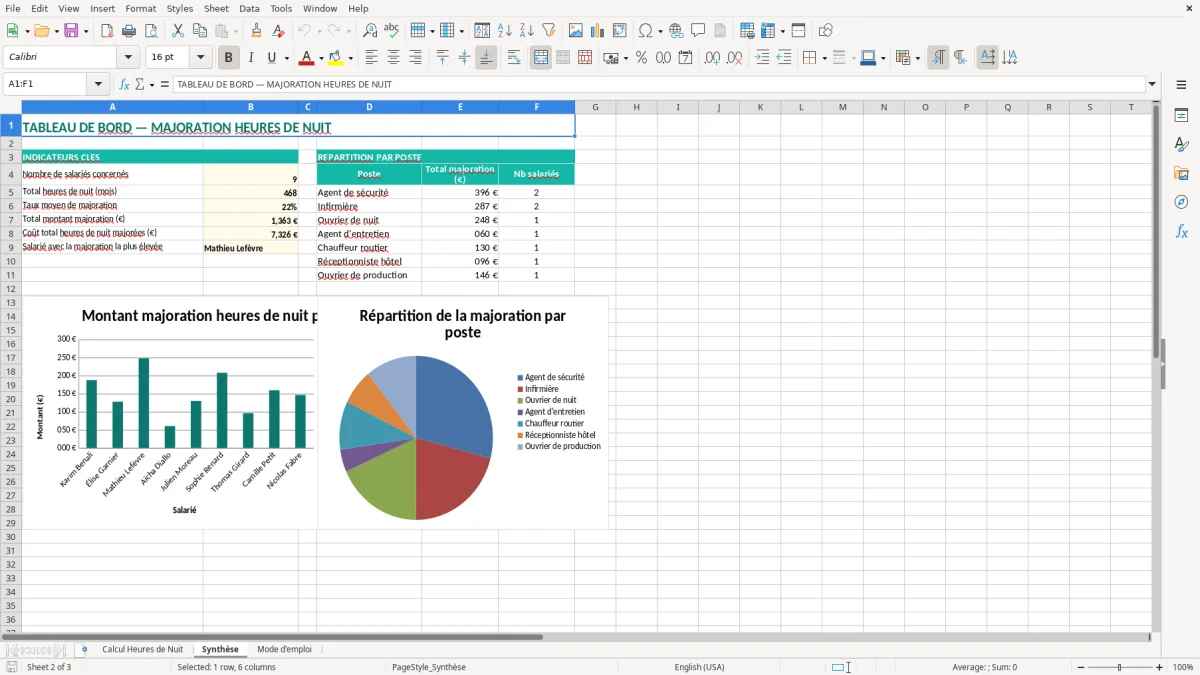
Task: Click the Save document icon
Action: click(71, 31)
